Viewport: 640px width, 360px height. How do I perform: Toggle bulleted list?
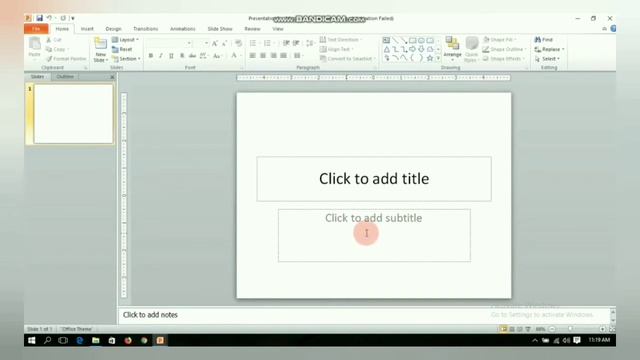point(253,43)
